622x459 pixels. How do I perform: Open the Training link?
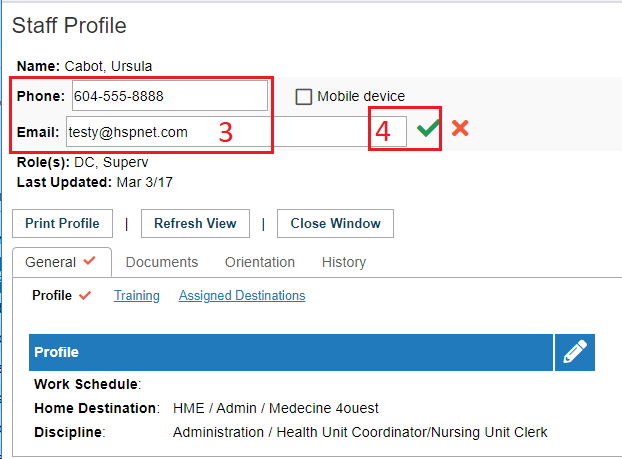pyautogui.click(x=137, y=296)
